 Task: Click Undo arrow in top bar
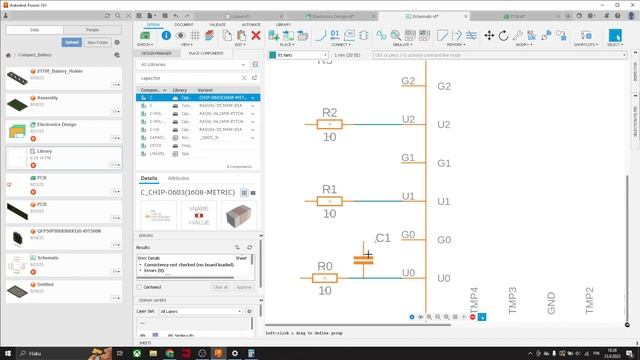[176, 16]
